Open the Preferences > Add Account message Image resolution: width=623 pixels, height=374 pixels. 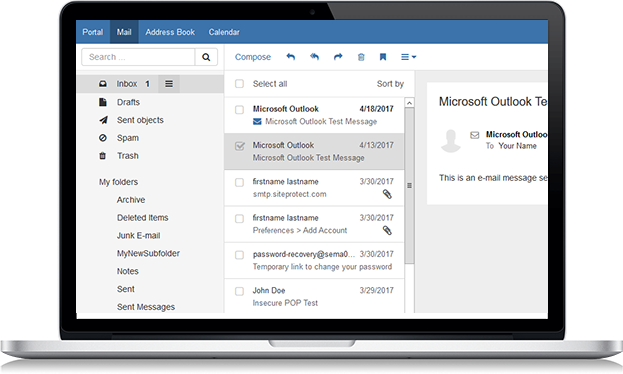click(314, 224)
